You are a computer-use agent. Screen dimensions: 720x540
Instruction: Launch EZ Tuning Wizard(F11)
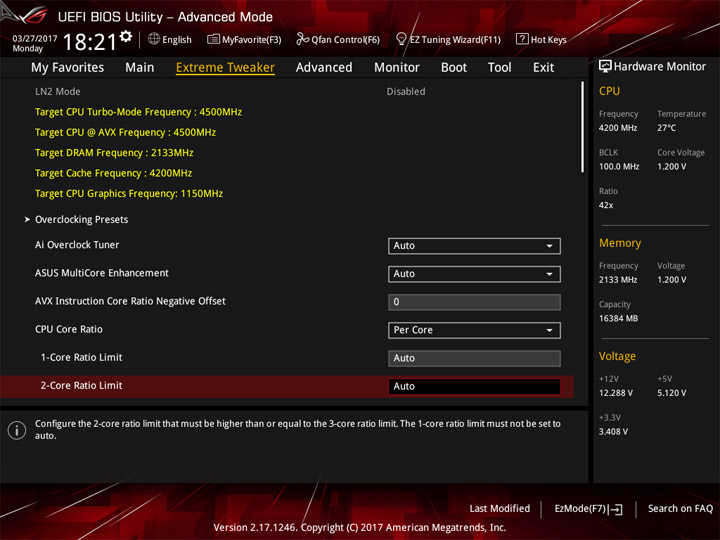click(x=448, y=39)
